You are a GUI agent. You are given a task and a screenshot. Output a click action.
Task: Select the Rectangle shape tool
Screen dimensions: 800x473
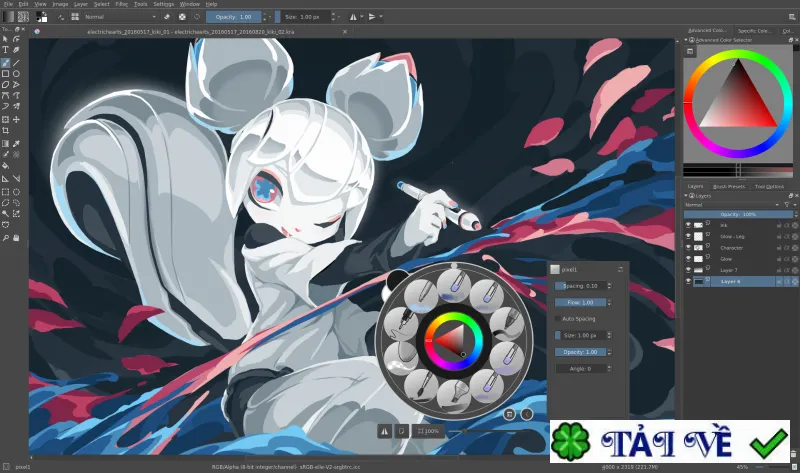(5, 74)
